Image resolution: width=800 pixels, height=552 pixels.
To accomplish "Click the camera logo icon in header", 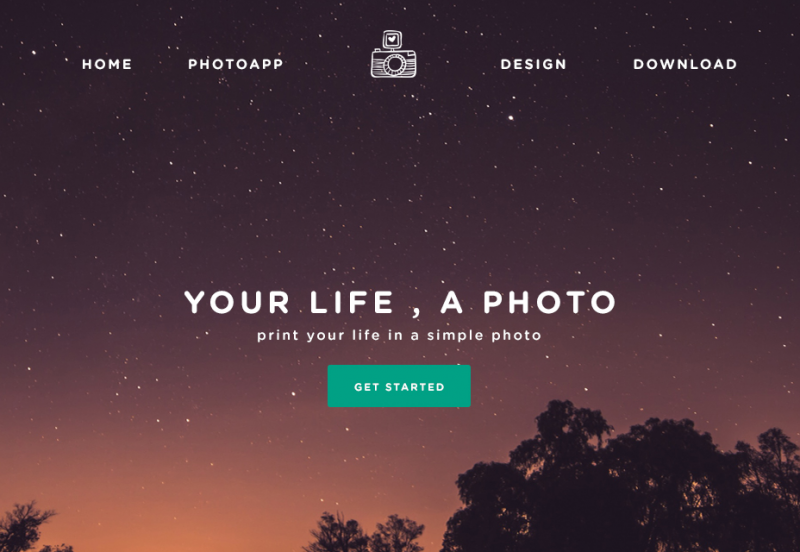I will click(393, 54).
